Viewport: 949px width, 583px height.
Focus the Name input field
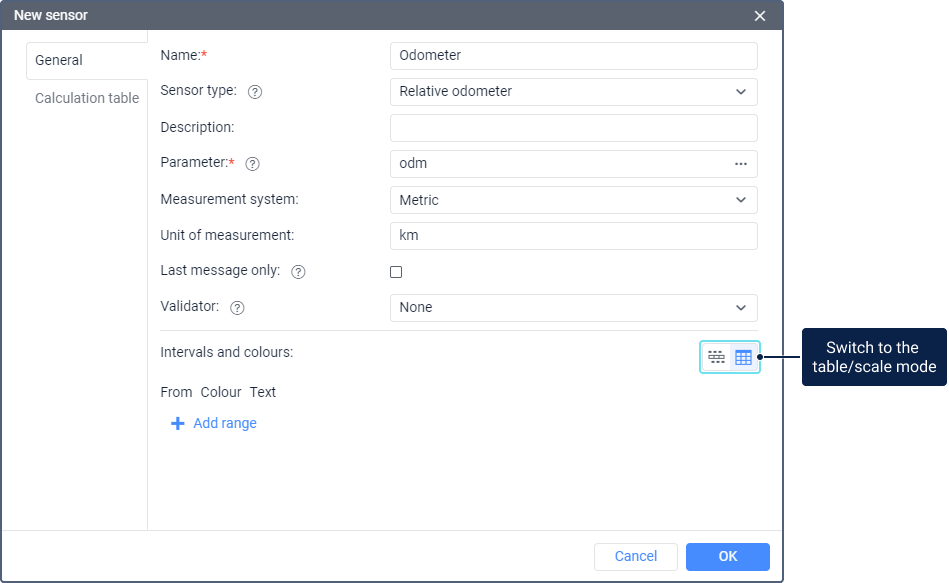click(573, 56)
